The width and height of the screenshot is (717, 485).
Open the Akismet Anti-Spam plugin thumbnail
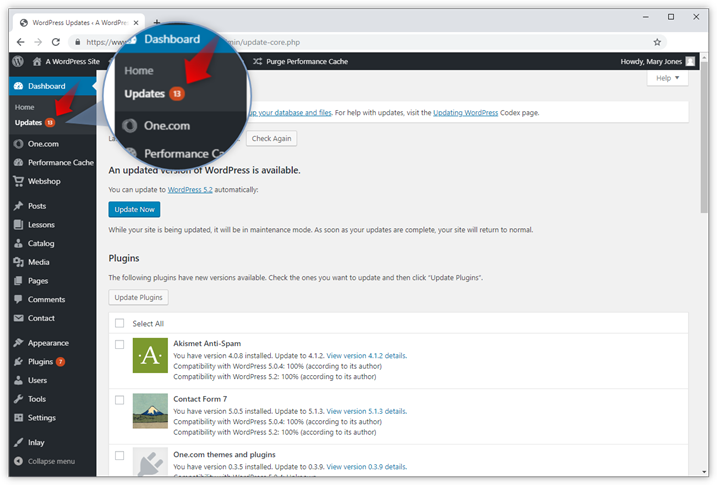(x=150, y=355)
